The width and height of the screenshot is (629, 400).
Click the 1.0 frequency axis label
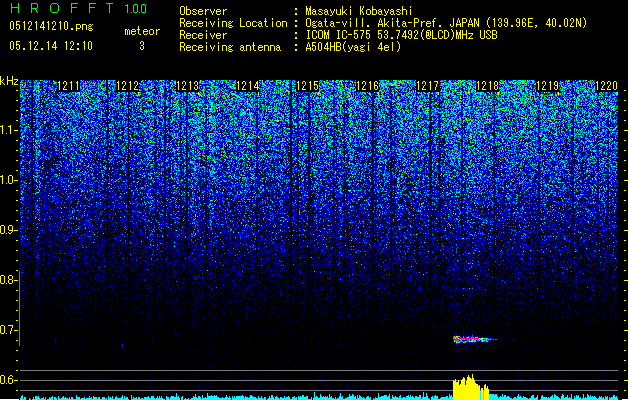[8, 180]
